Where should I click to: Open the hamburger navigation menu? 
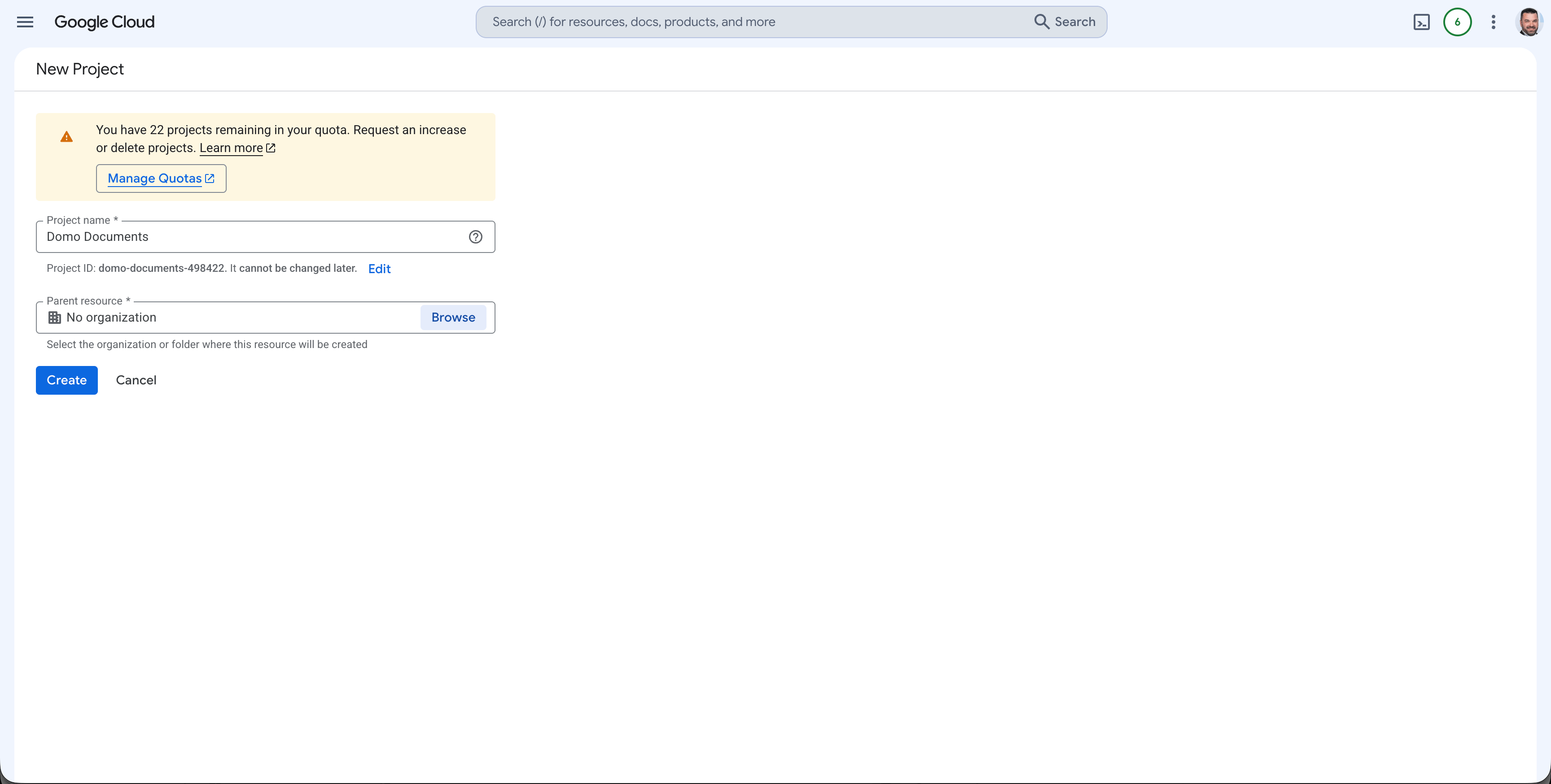tap(25, 22)
